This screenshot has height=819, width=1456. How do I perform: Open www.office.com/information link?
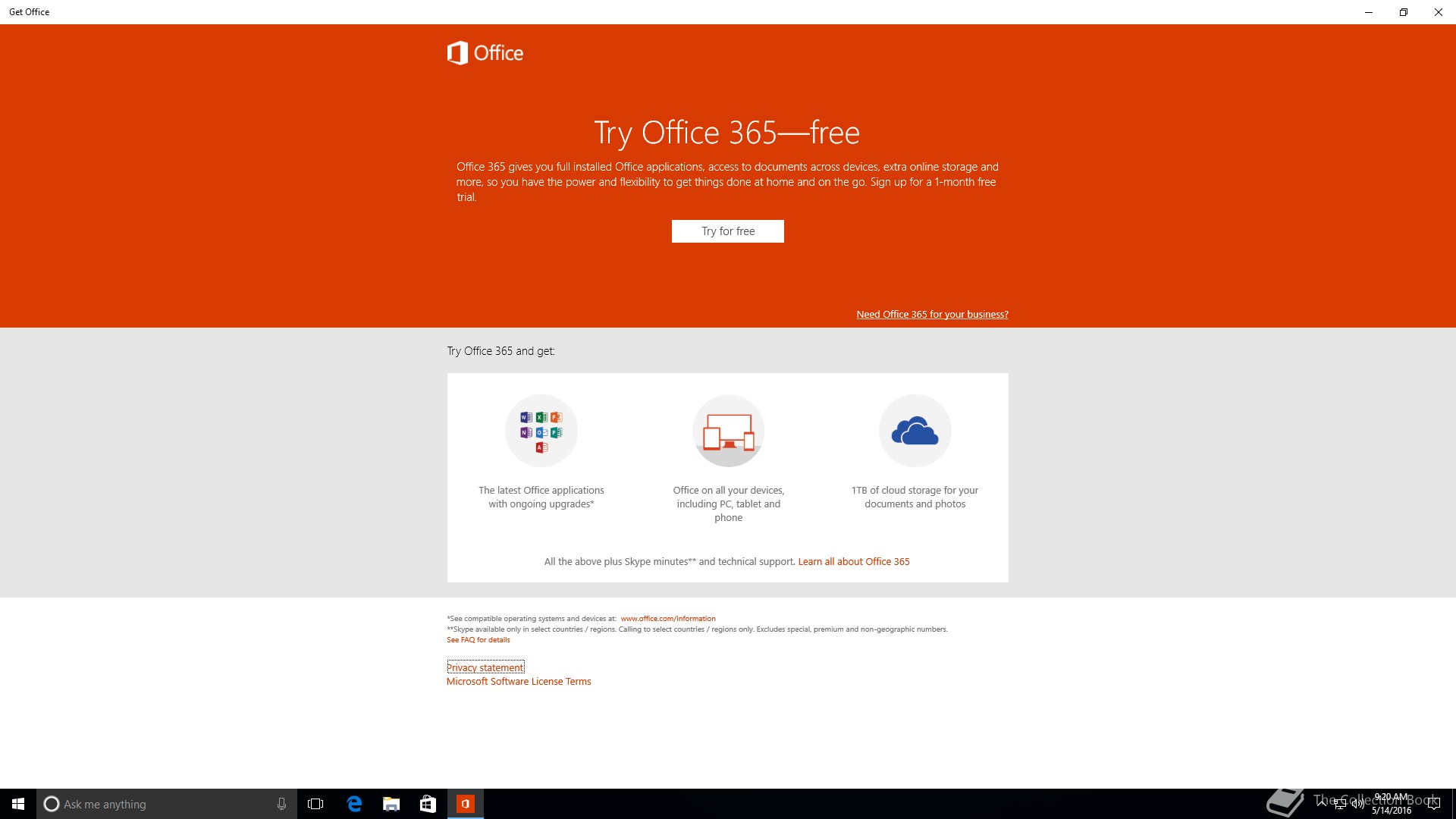[x=668, y=619]
